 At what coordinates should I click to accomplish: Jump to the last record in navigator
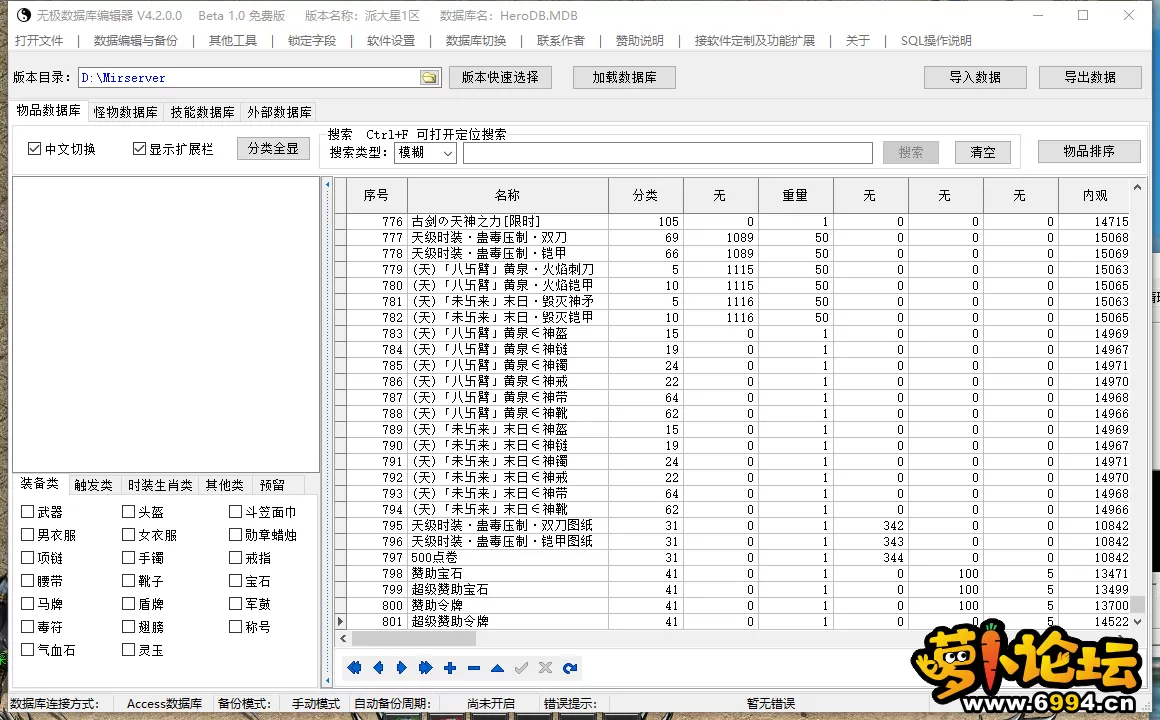tap(425, 668)
